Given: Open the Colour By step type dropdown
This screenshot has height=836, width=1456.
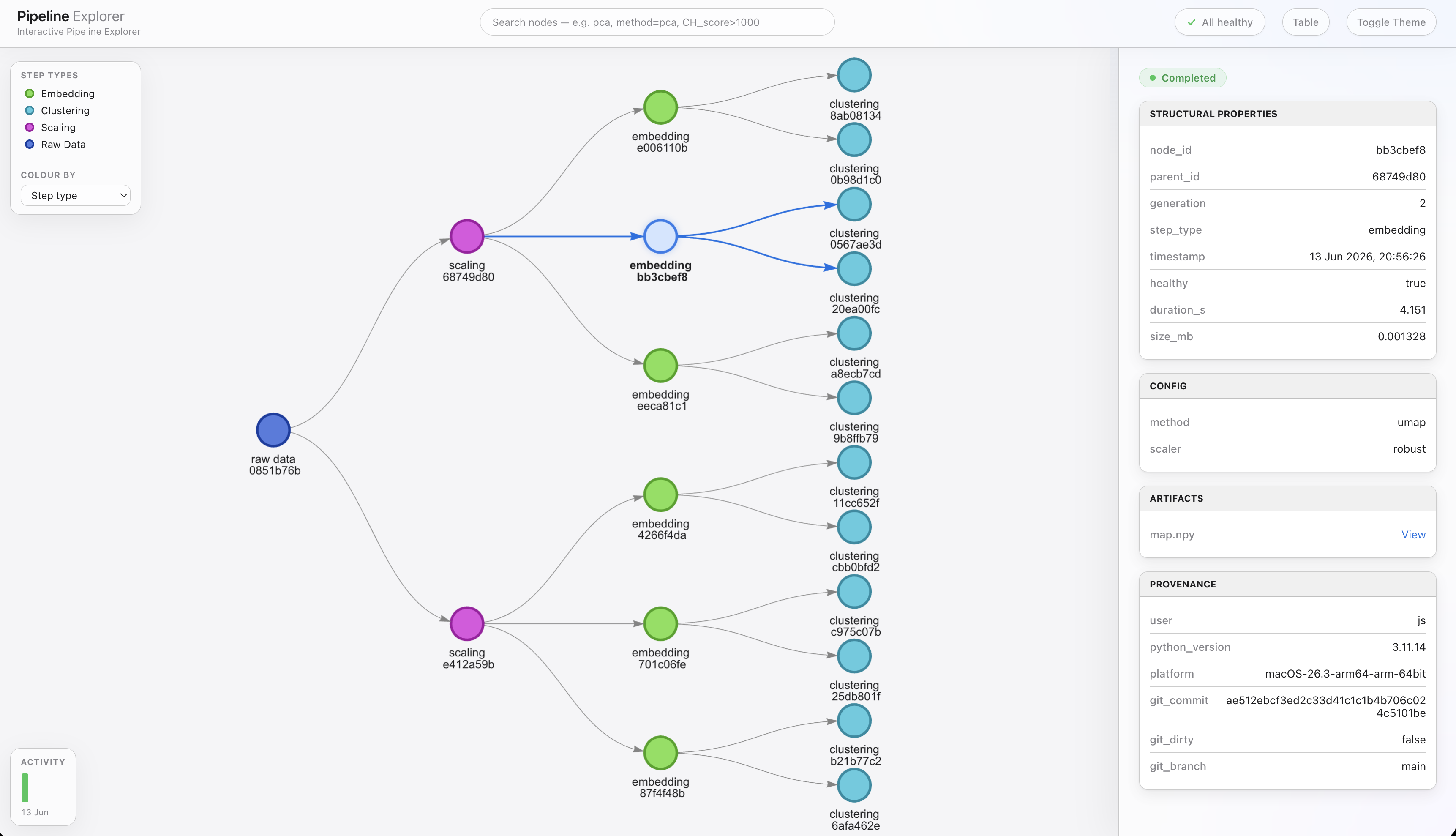Looking at the screenshot, I should [76, 195].
